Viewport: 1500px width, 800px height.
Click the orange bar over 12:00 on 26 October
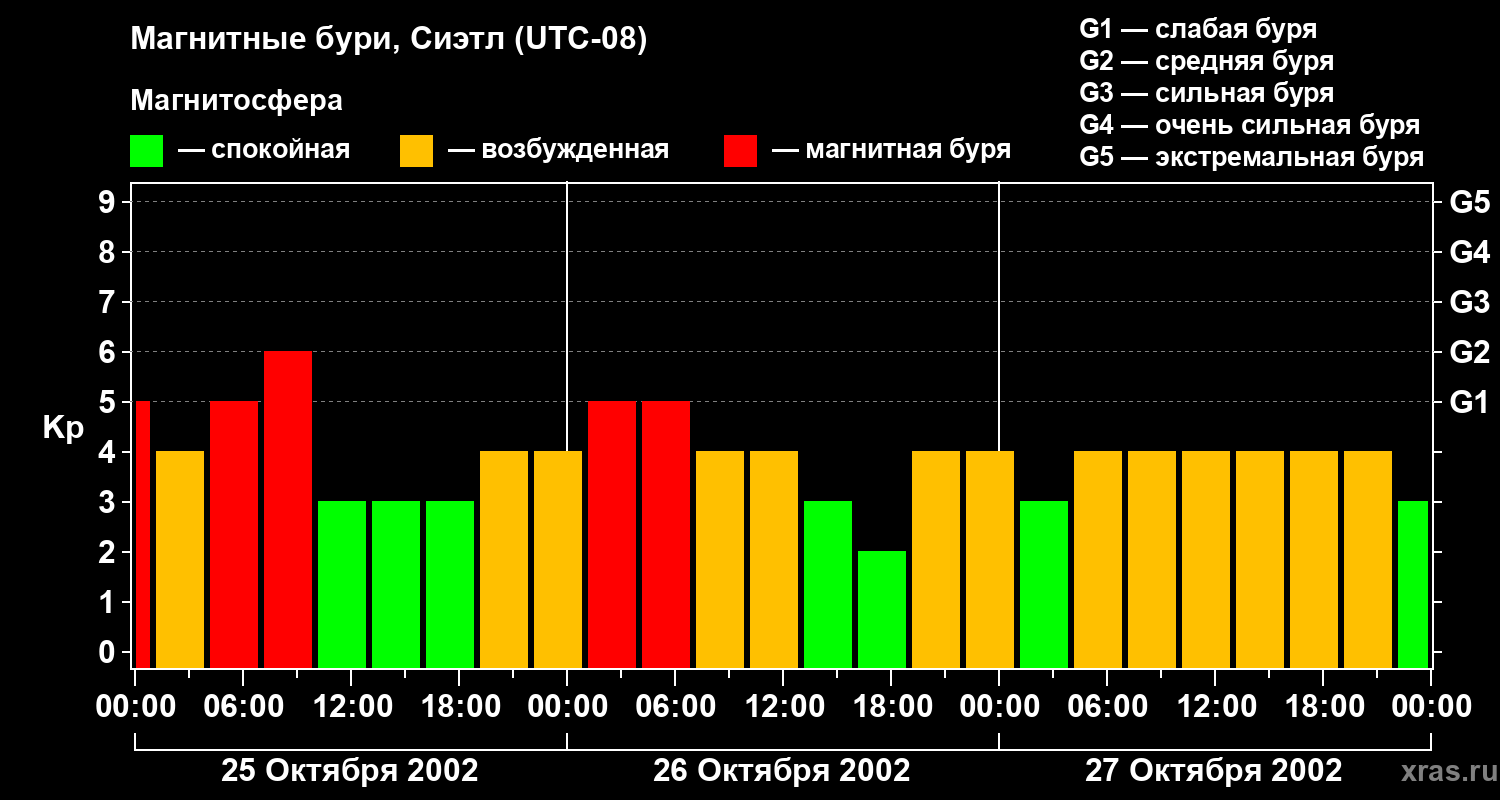pos(774,560)
